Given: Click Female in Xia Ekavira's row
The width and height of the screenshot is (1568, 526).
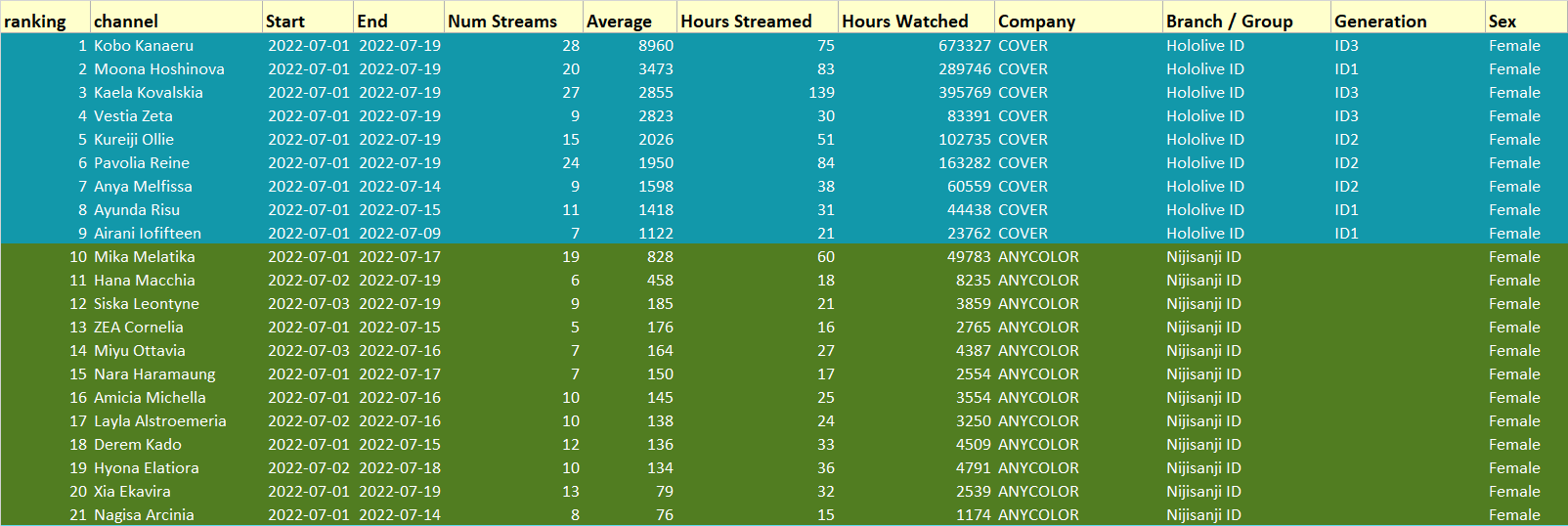Looking at the screenshot, I should point(1514,491).
